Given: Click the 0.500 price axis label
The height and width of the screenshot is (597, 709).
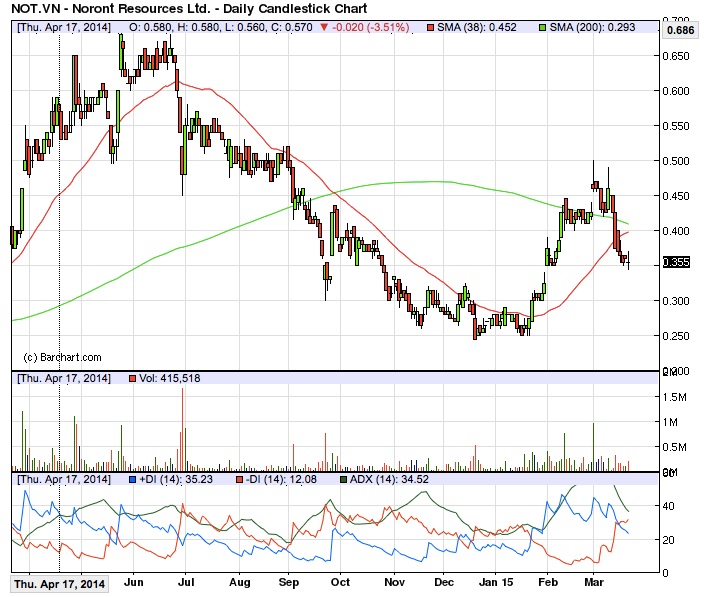Looking at the screenshot, I should tap(676, 161).
